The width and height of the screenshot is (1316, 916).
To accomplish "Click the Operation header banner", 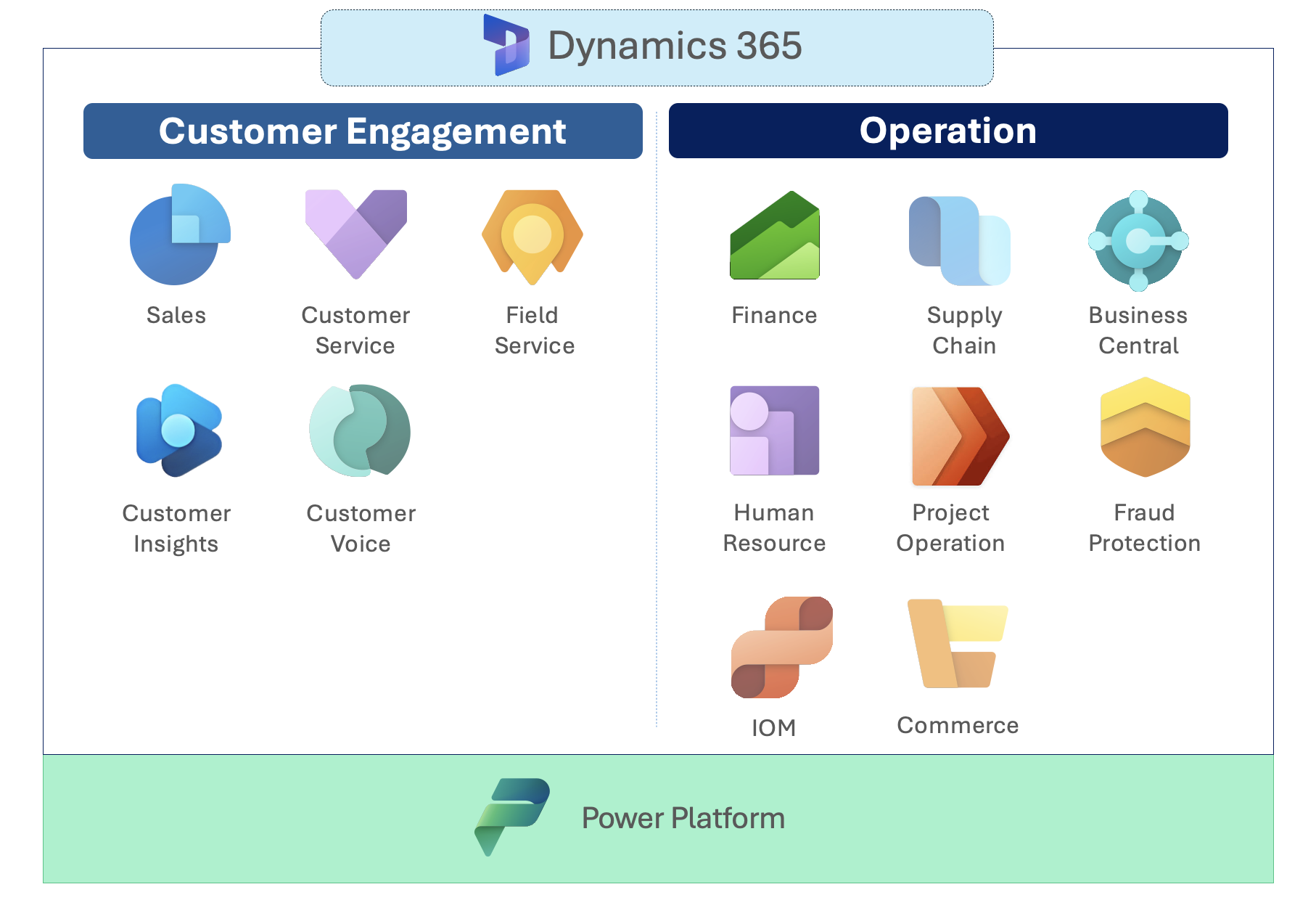I will point(947,131).
